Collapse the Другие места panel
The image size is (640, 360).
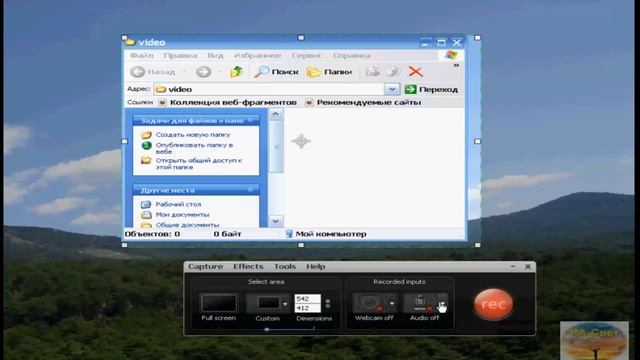(250, 189)
